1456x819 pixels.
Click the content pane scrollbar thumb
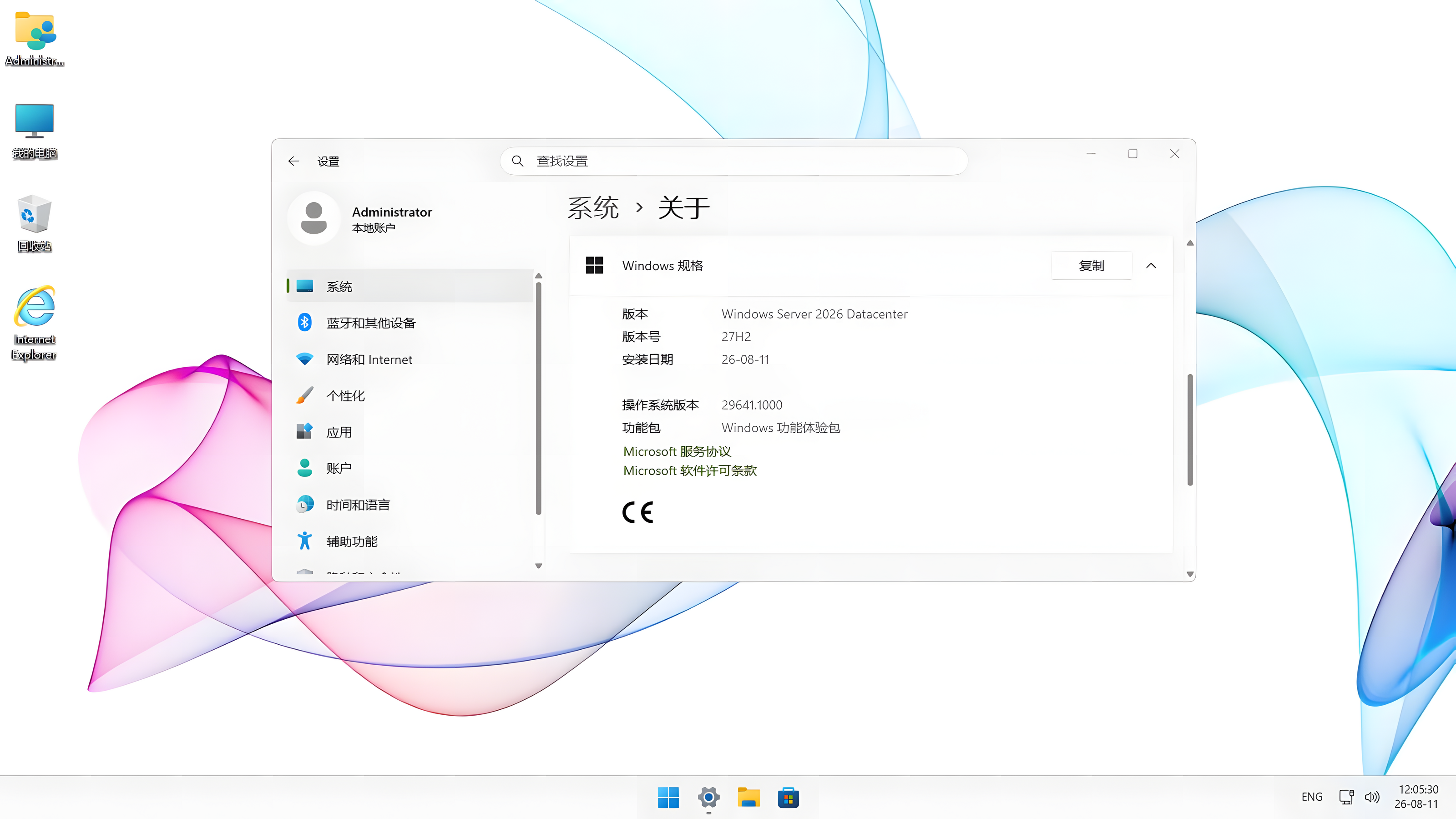pyautogui.click(x=1190, y=430)
